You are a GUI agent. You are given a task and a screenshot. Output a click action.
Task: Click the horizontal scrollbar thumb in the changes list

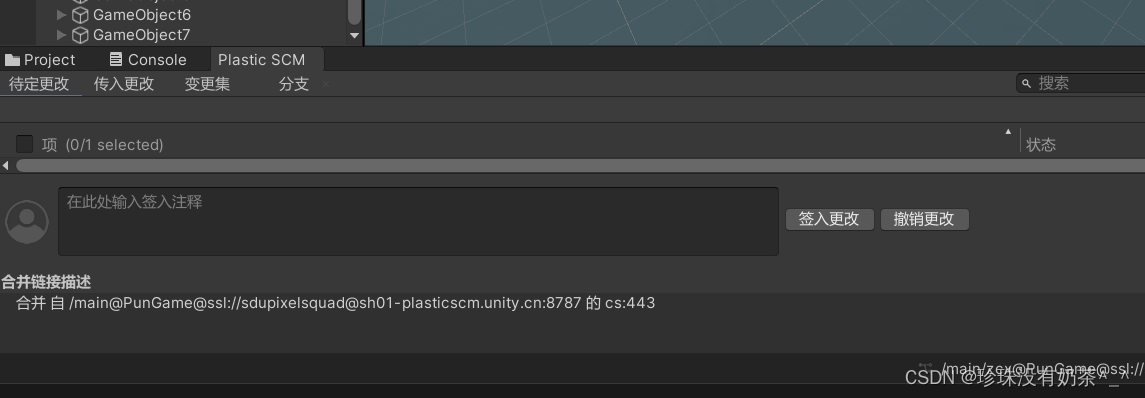coord(581,166)
